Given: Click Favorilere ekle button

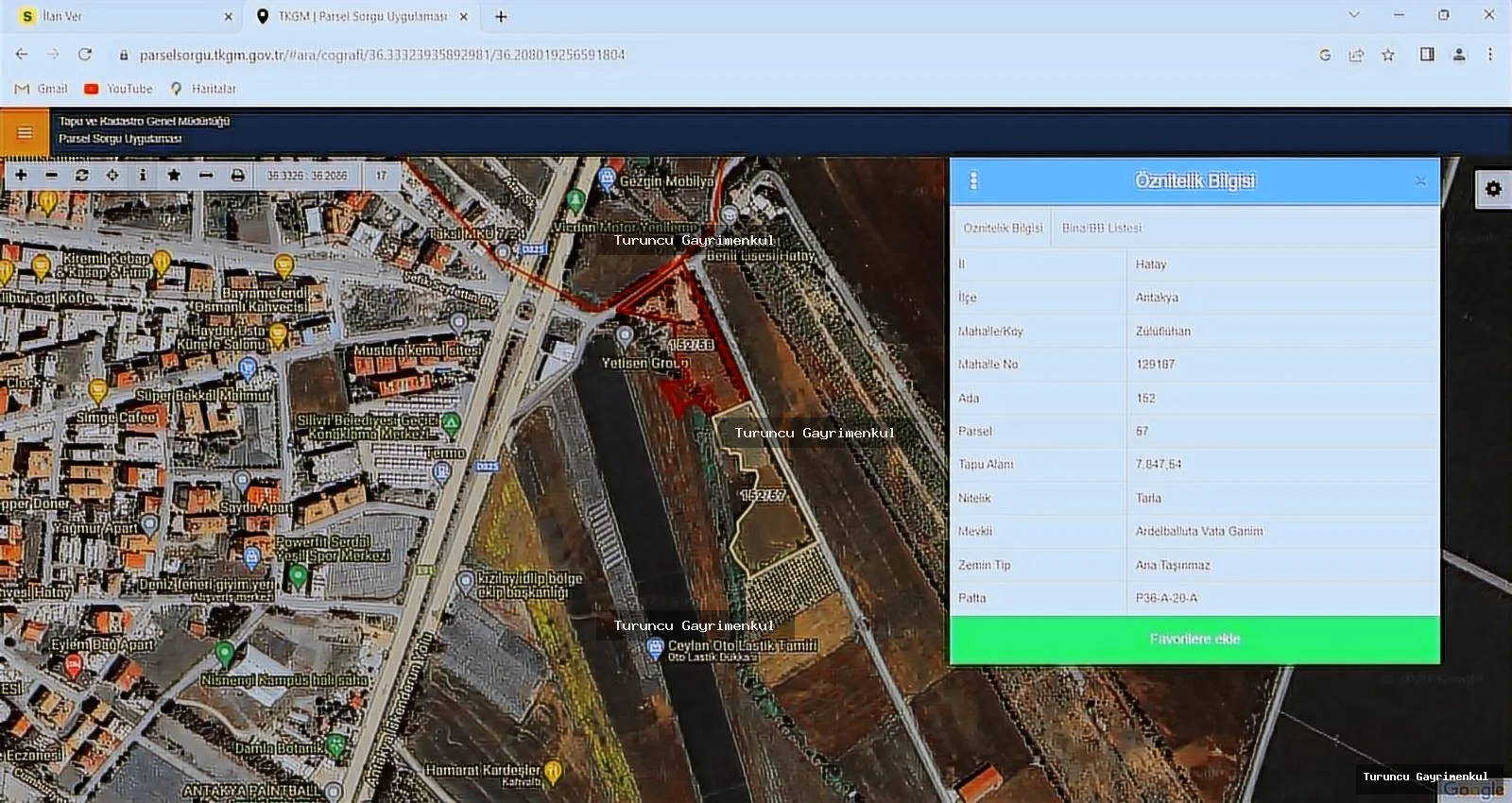Looking at the screenshot, I should pyautogui.click(x=1194, y=640).
